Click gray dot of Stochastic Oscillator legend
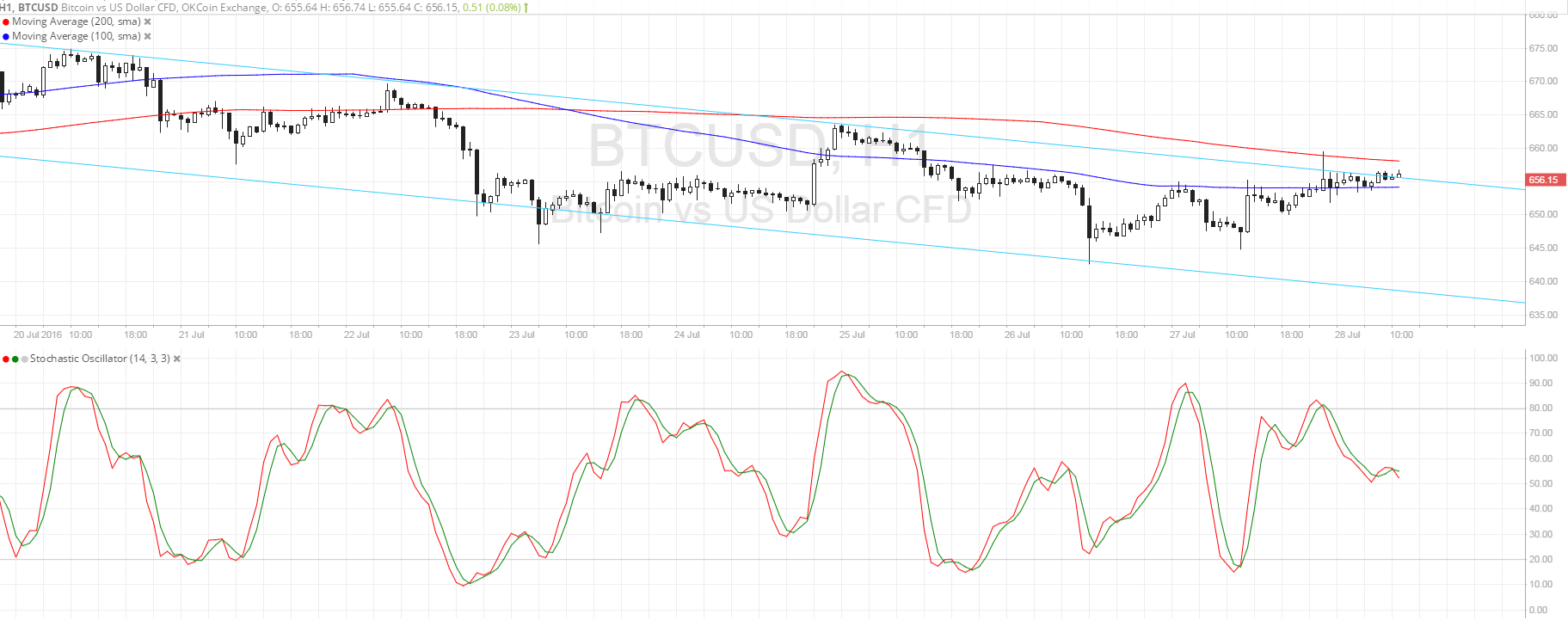This screenshot has width=1568, height=620. [x=25, y=359]
